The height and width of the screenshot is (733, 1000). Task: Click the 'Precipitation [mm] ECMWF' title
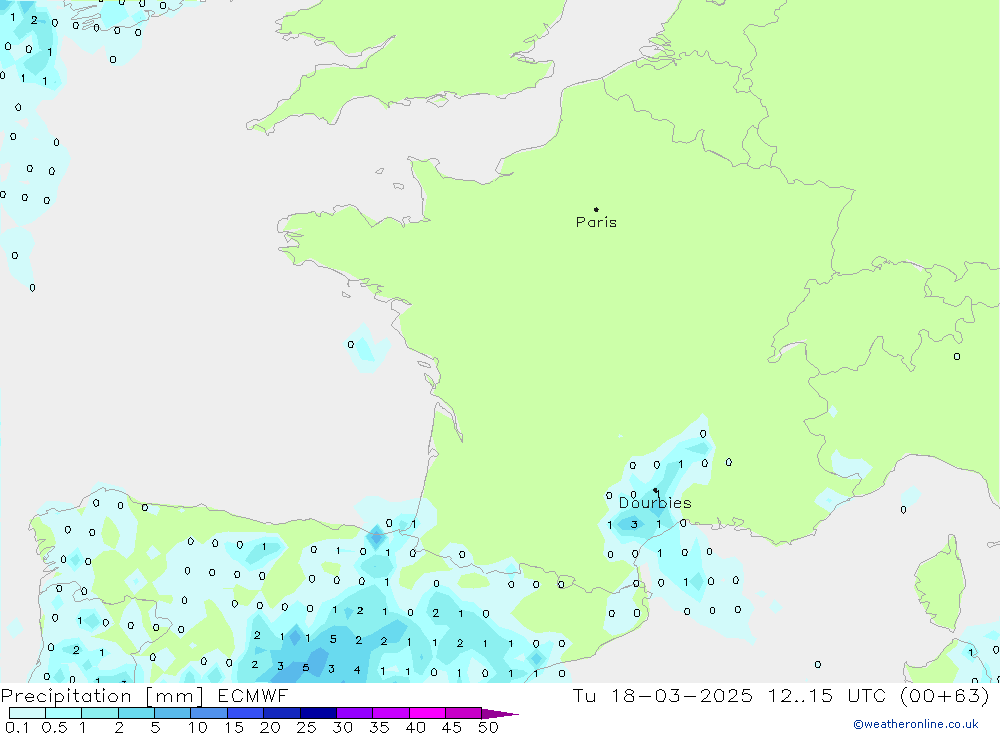pos(144,695)
